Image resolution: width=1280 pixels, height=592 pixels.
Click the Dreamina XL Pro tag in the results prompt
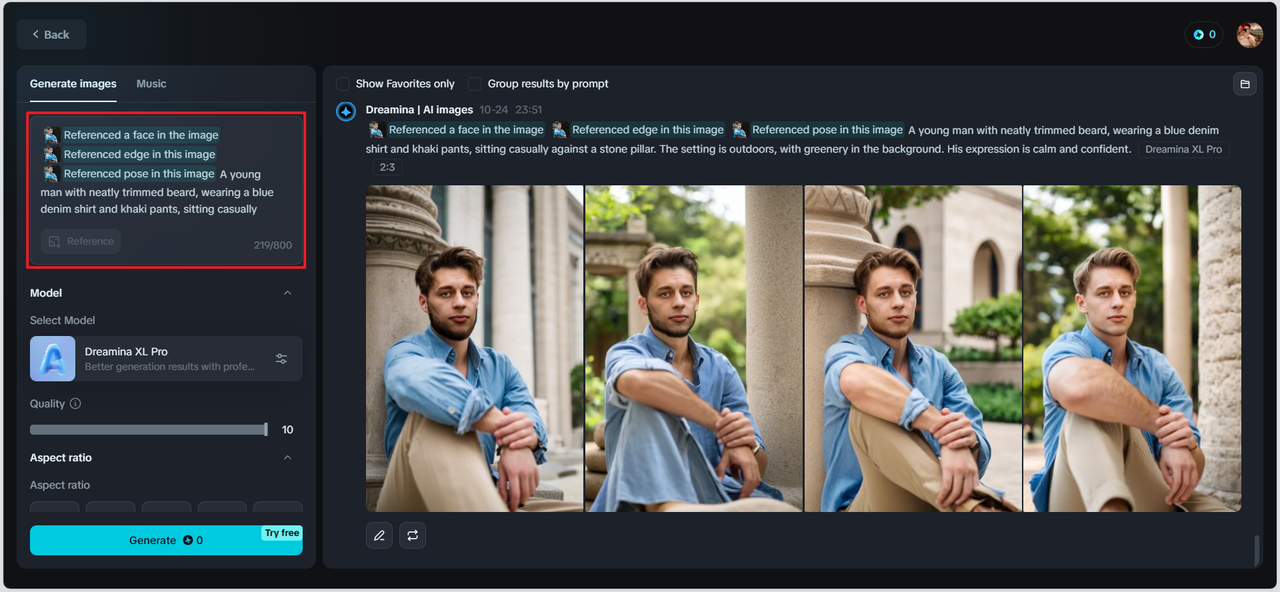(x=1184, y=149)
